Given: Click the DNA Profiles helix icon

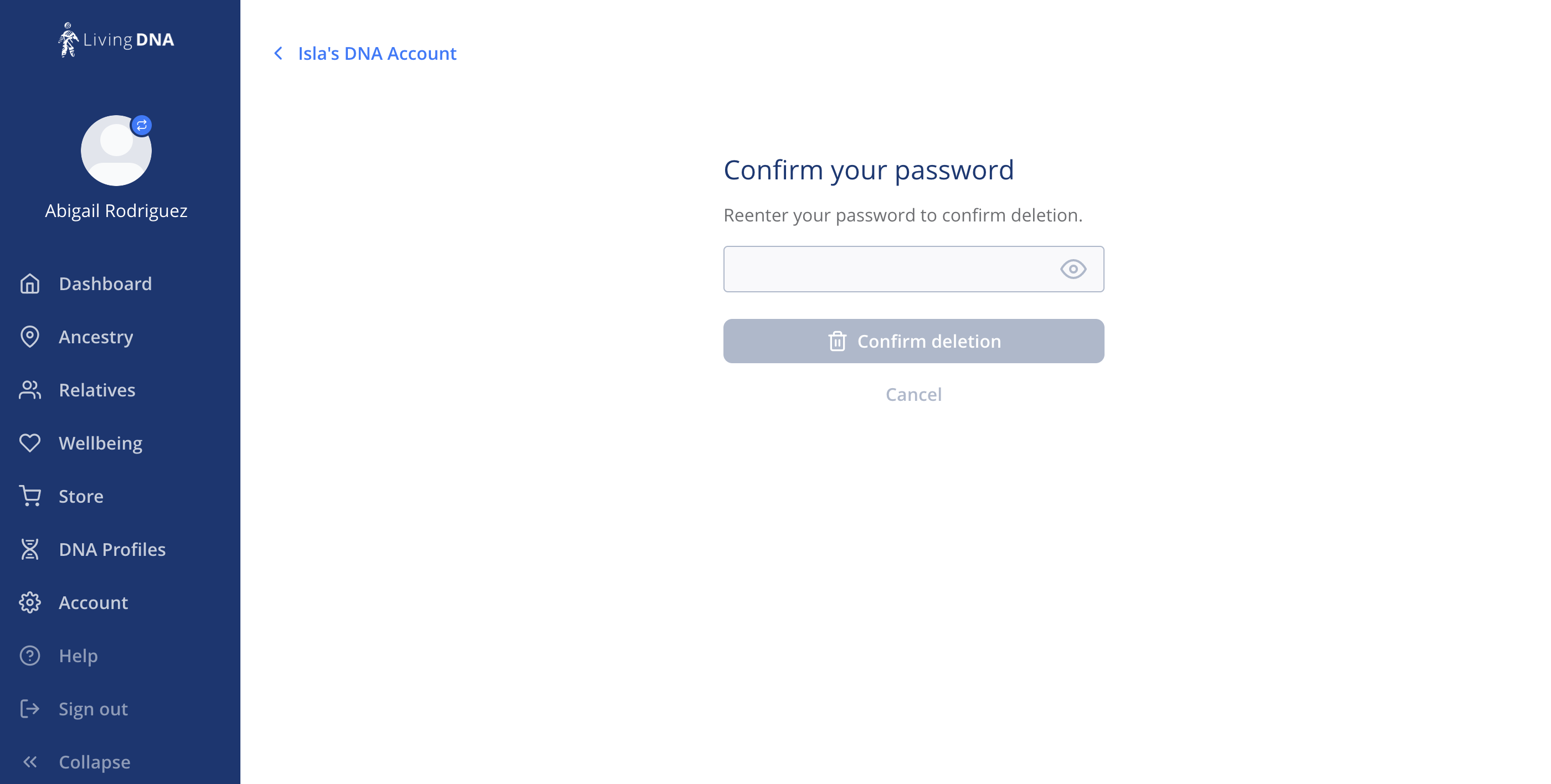Looking at the screenshot, I should 29,549.
